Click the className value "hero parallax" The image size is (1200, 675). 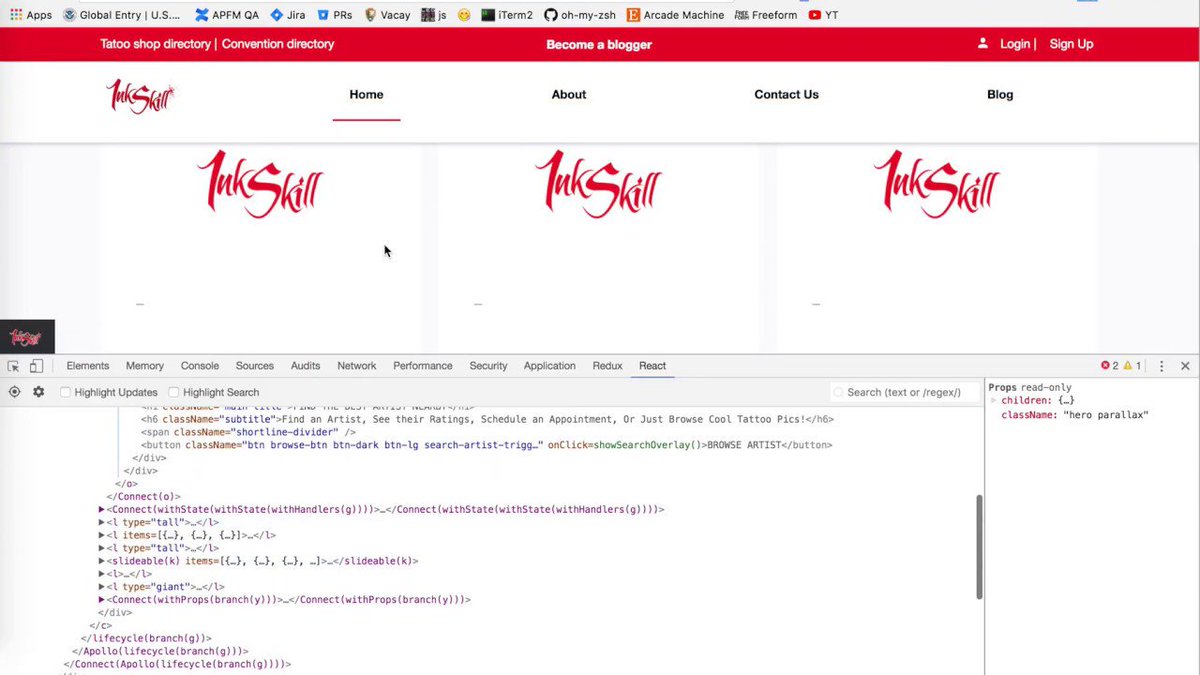pyautogui.click(x=1105, y=415)
